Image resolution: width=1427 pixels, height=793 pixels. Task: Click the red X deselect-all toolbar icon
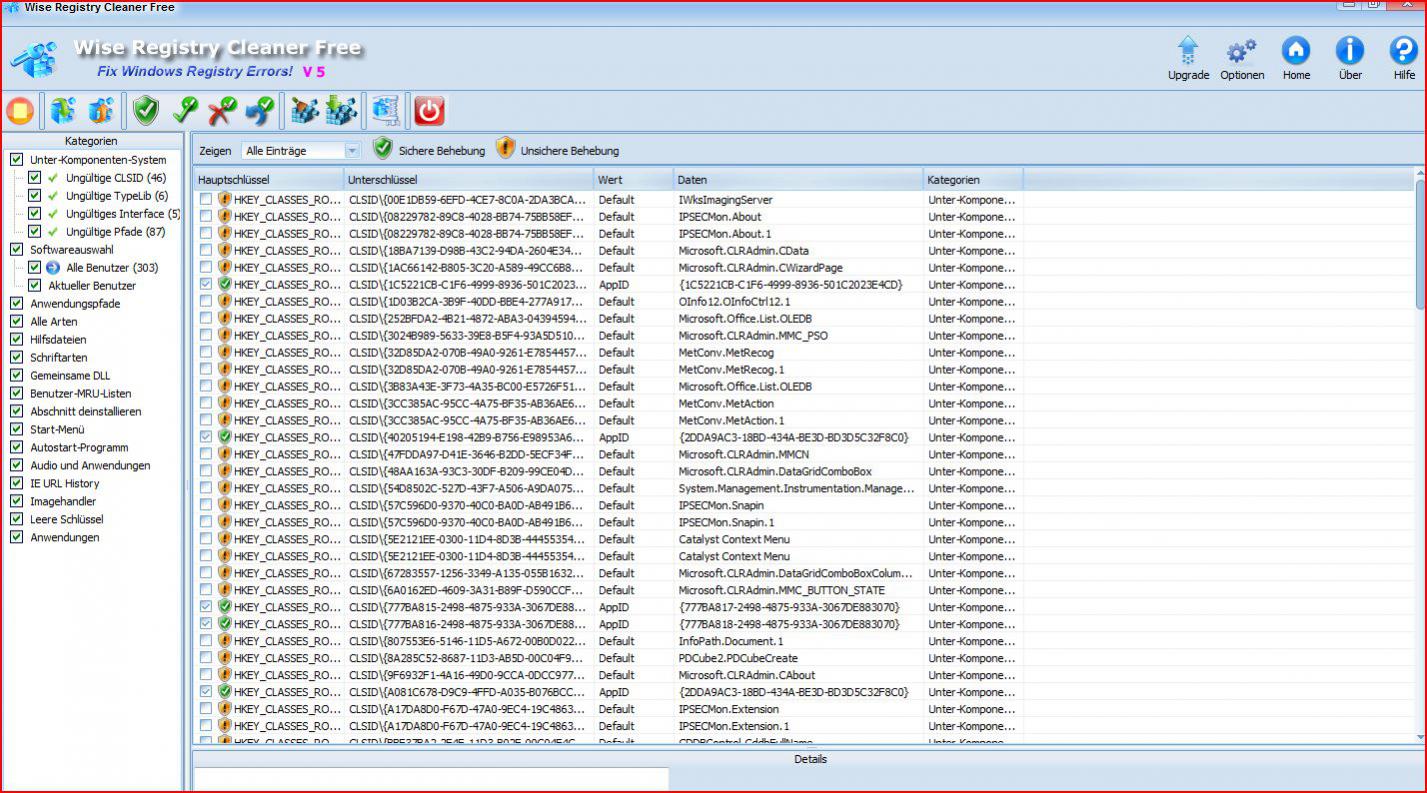(x=222, y=111)
